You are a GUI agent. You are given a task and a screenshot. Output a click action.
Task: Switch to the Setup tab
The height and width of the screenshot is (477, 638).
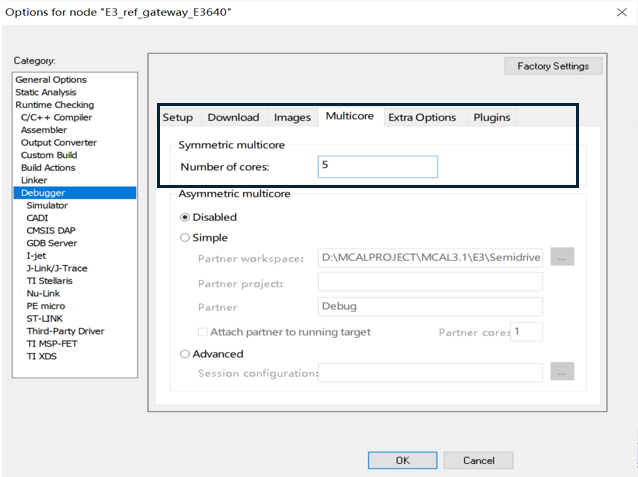(x=178, y=118)
